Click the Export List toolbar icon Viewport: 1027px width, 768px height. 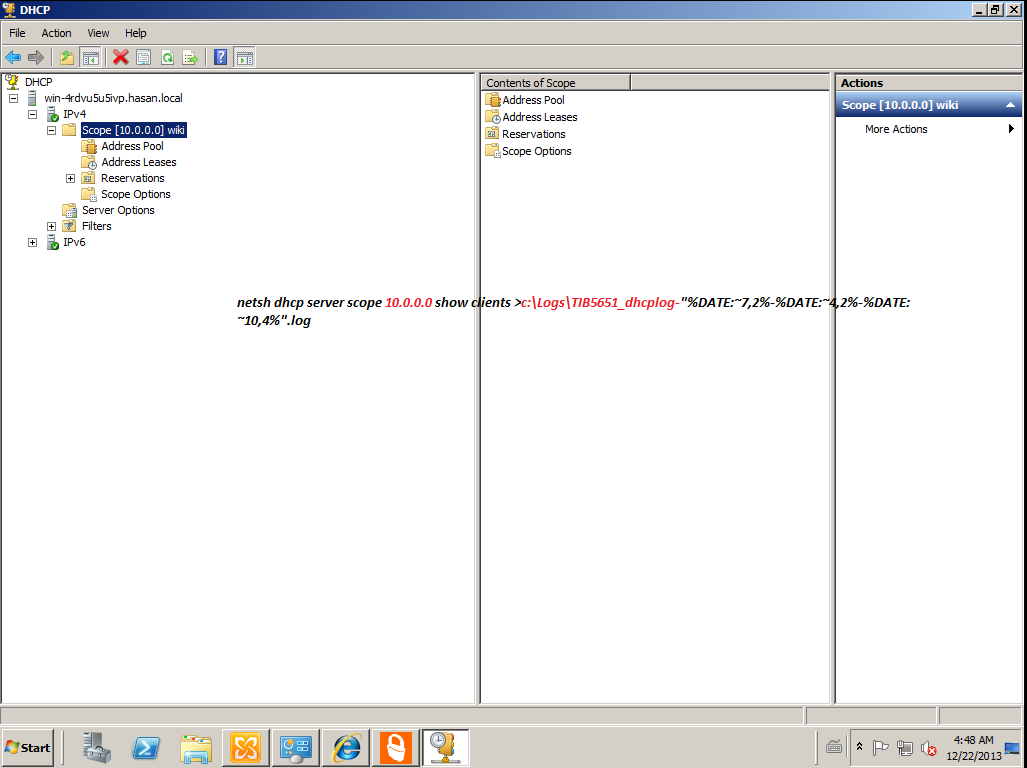click(190, 57)
